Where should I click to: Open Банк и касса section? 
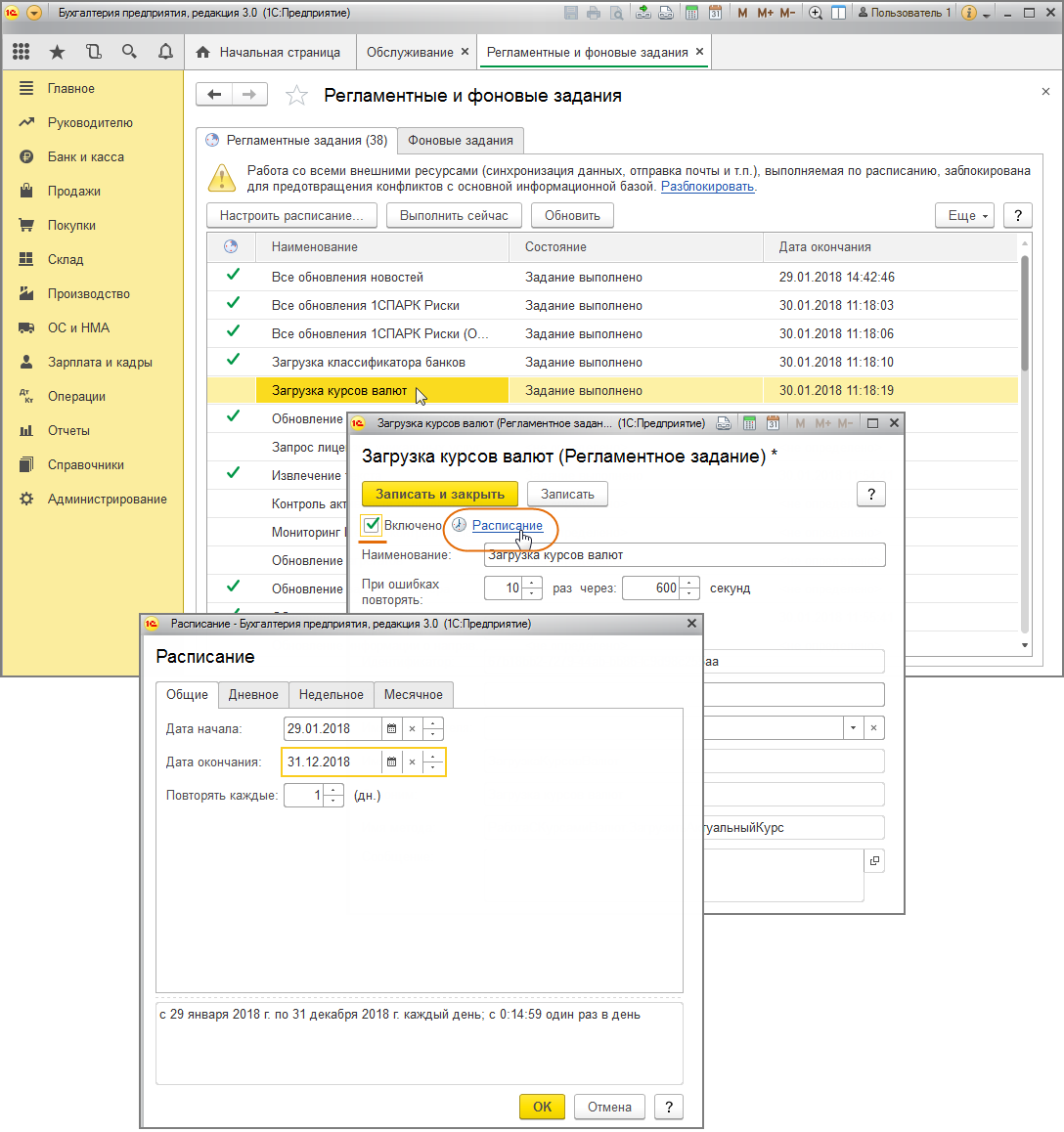pyautogui.click(x=86, y=156)
